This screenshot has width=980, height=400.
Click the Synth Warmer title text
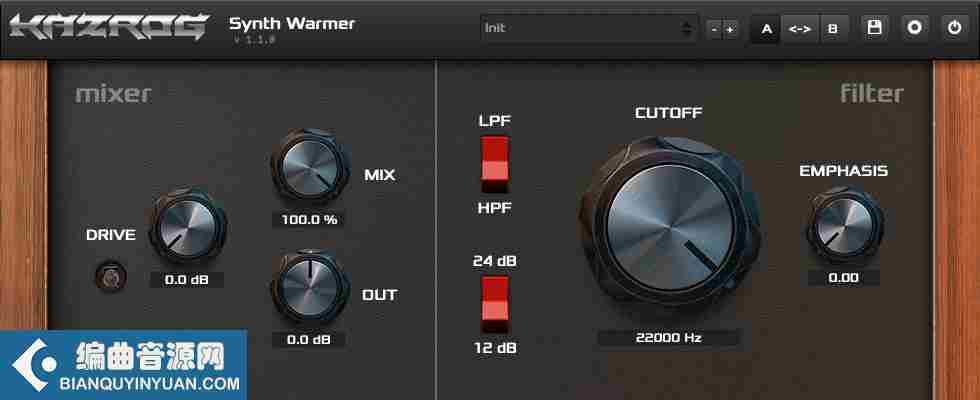coord(292,24)
